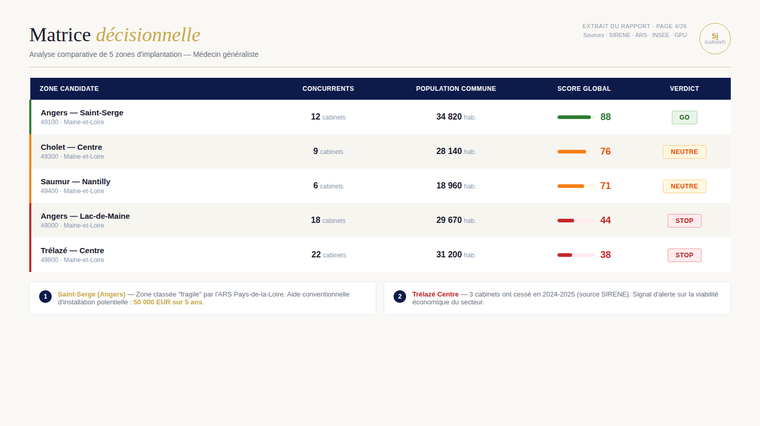Open the gold Saint-Serge (Angers) footnote link
The image size is (760, 426).
(x=91, y=294)
